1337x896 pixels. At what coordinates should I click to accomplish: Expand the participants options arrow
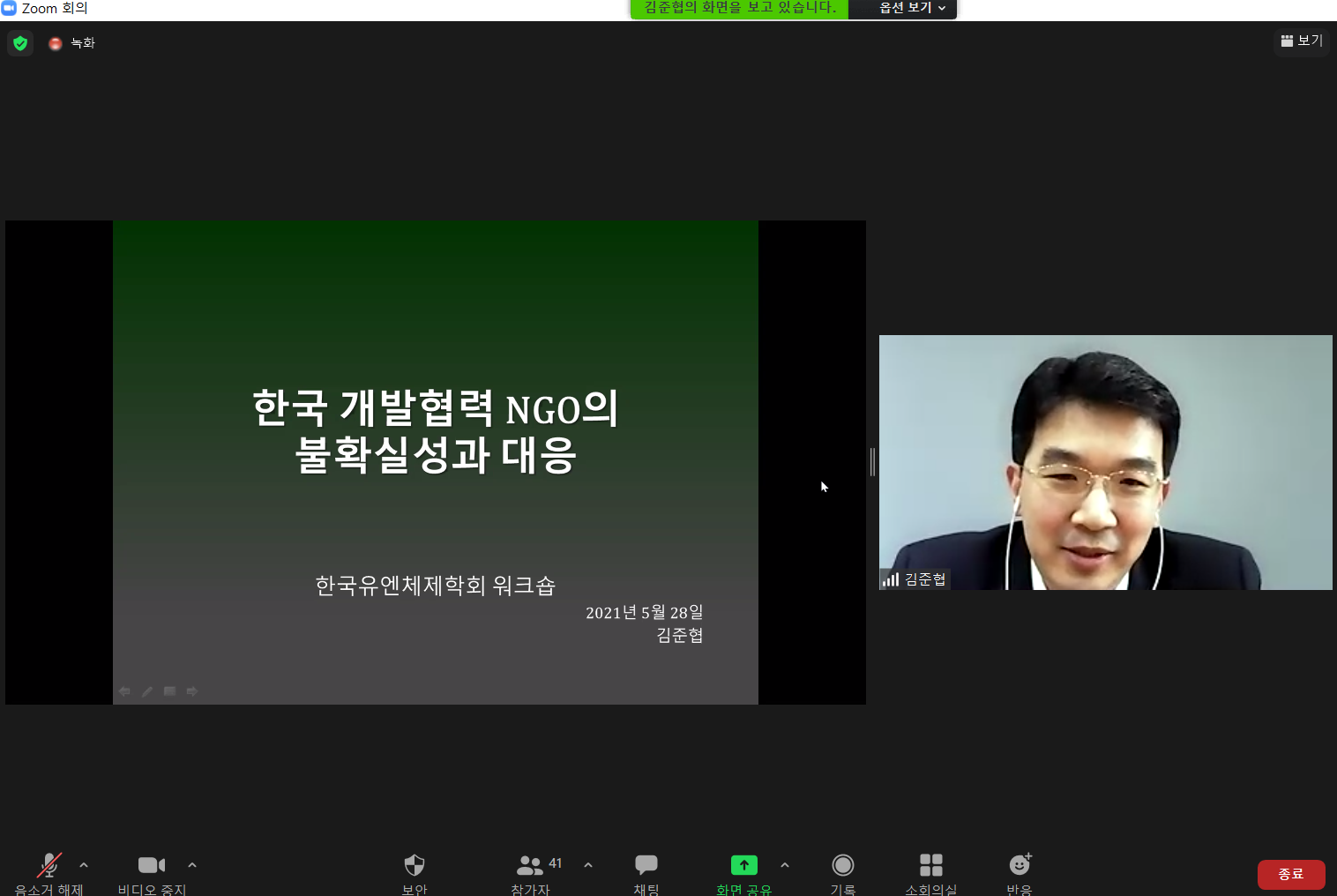click(x=588, y=865)
